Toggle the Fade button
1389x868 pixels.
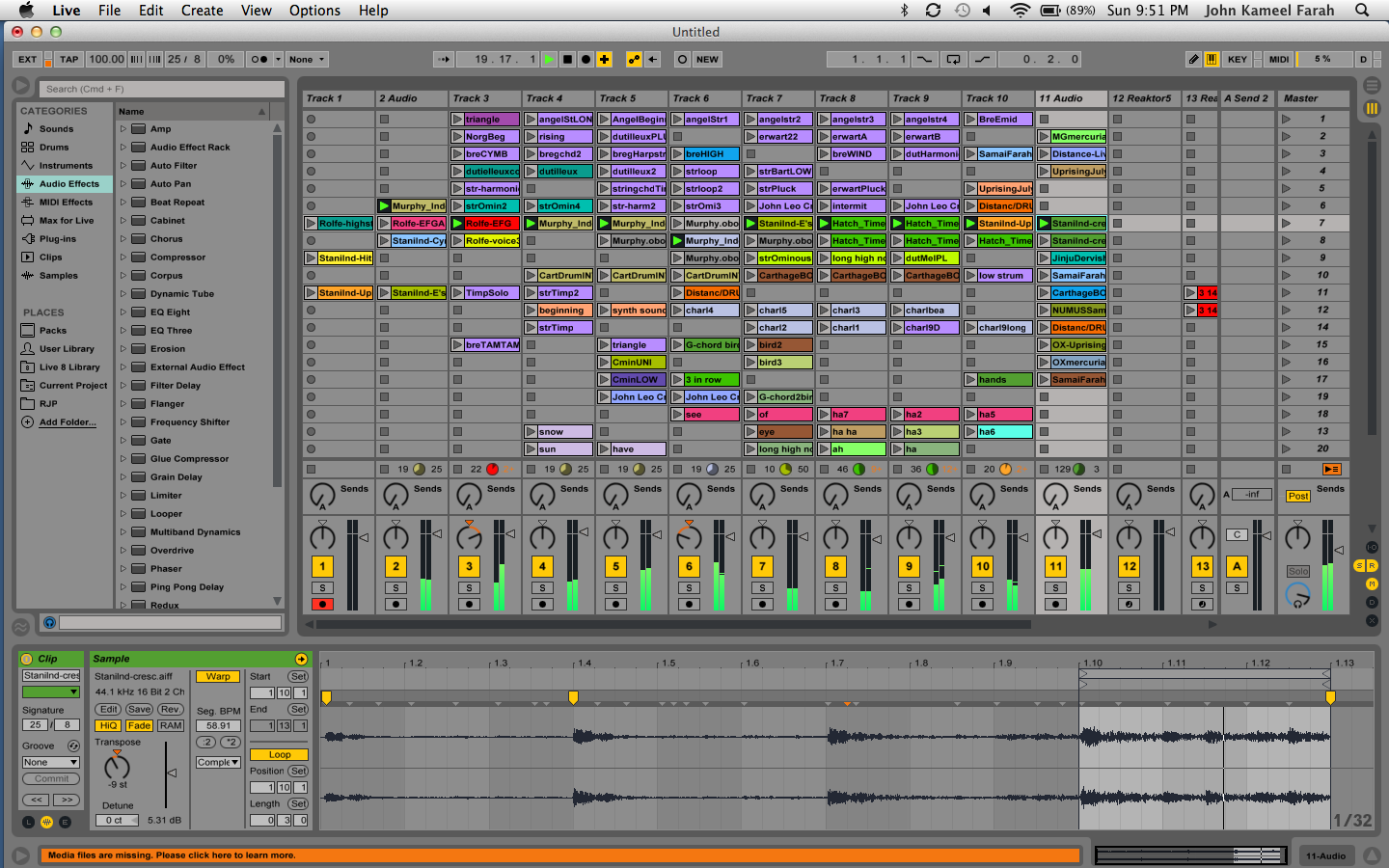(139, 726)
